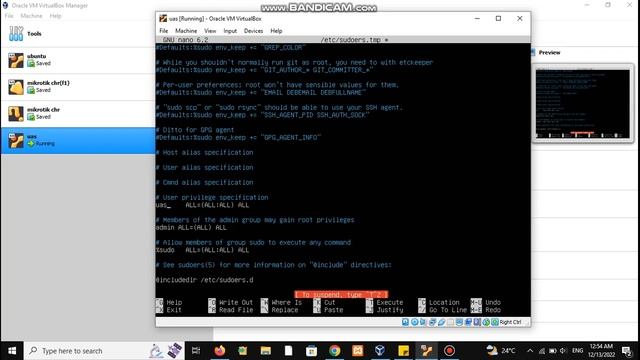The image size is (640, 360).
Task: Click the VirtualBox icon in uas window title
Action: point(163,18)
